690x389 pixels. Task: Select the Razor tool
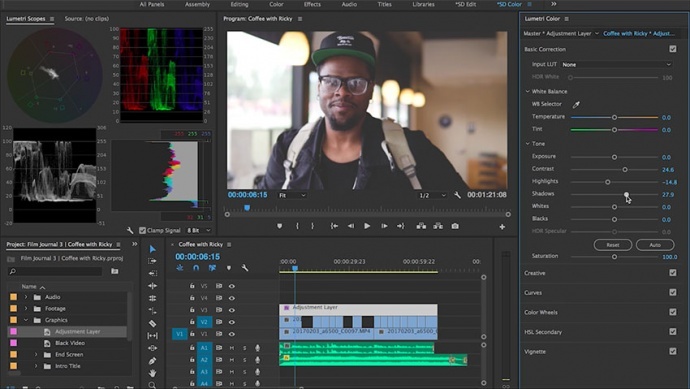coord(152,323)
